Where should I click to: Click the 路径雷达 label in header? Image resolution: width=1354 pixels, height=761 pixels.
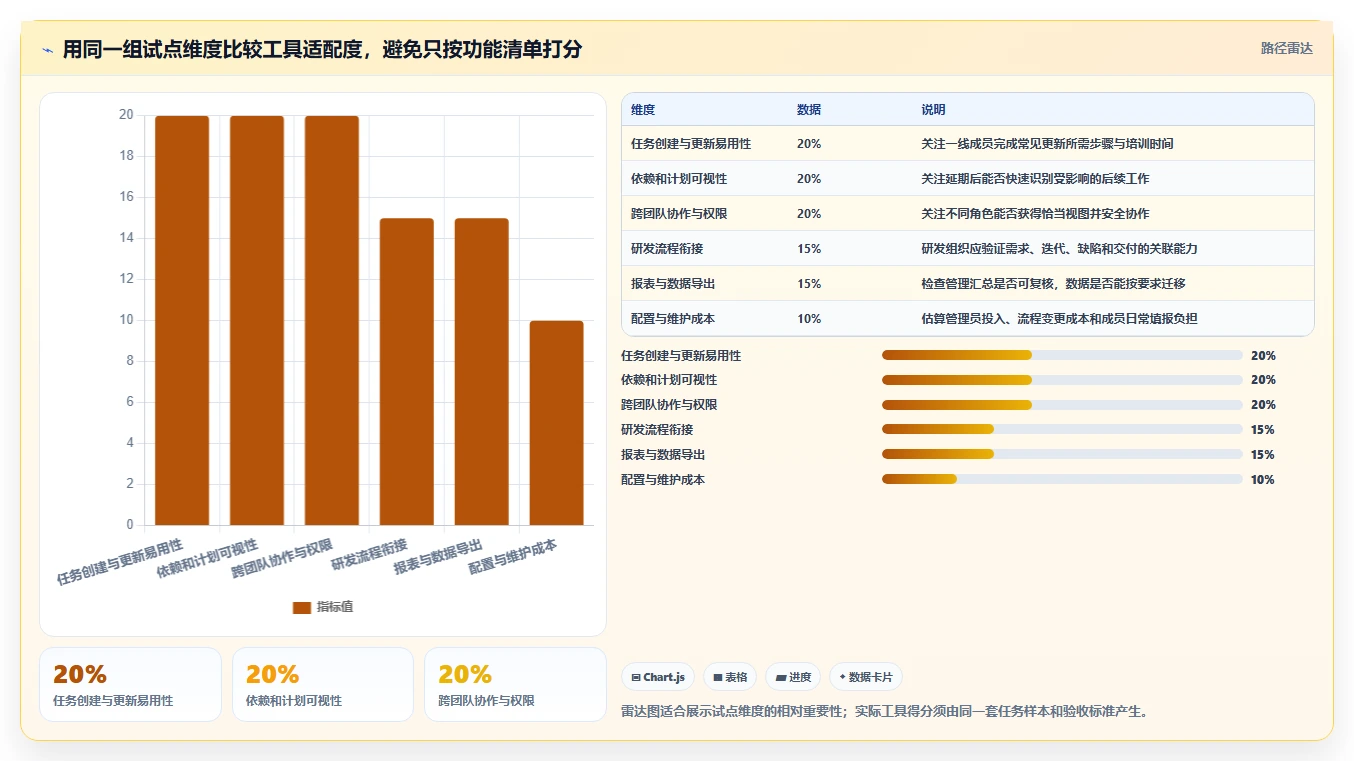pyautogui.click(x=1286, y=48)
